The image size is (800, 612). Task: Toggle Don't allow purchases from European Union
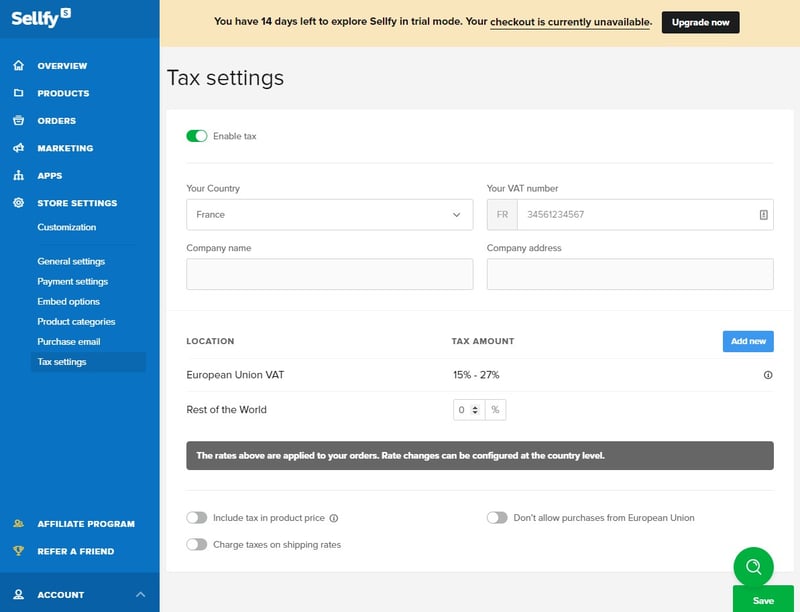(497, 518)
